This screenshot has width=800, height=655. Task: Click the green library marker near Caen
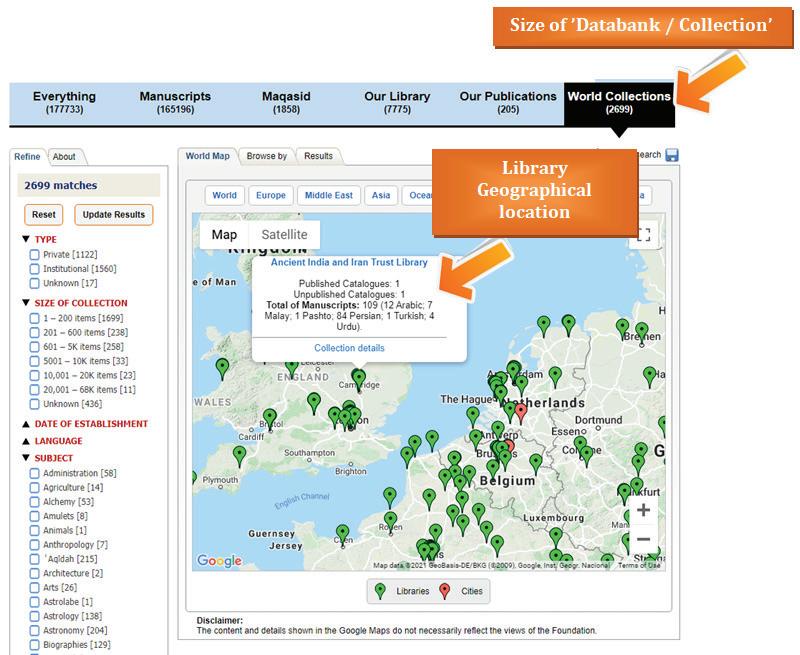[x=343, y=535]
